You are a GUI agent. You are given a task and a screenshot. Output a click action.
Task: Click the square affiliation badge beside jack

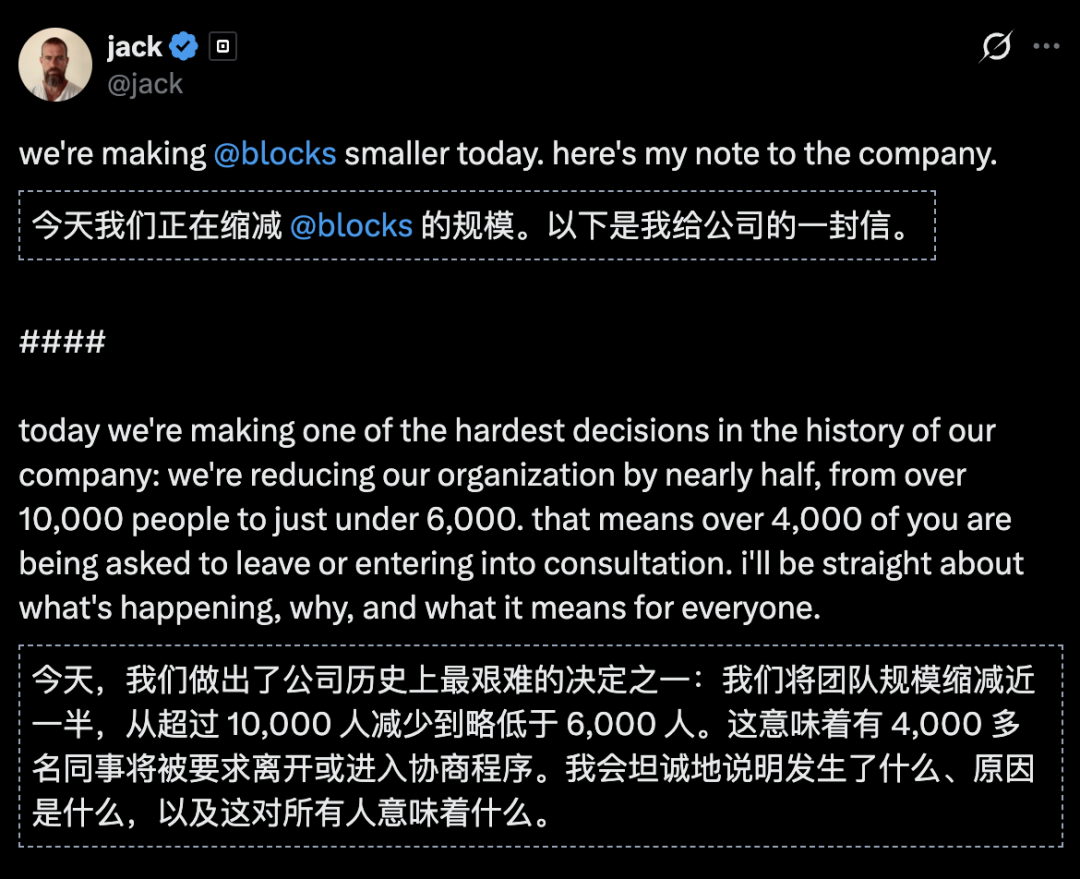click(x=222, y=46)
